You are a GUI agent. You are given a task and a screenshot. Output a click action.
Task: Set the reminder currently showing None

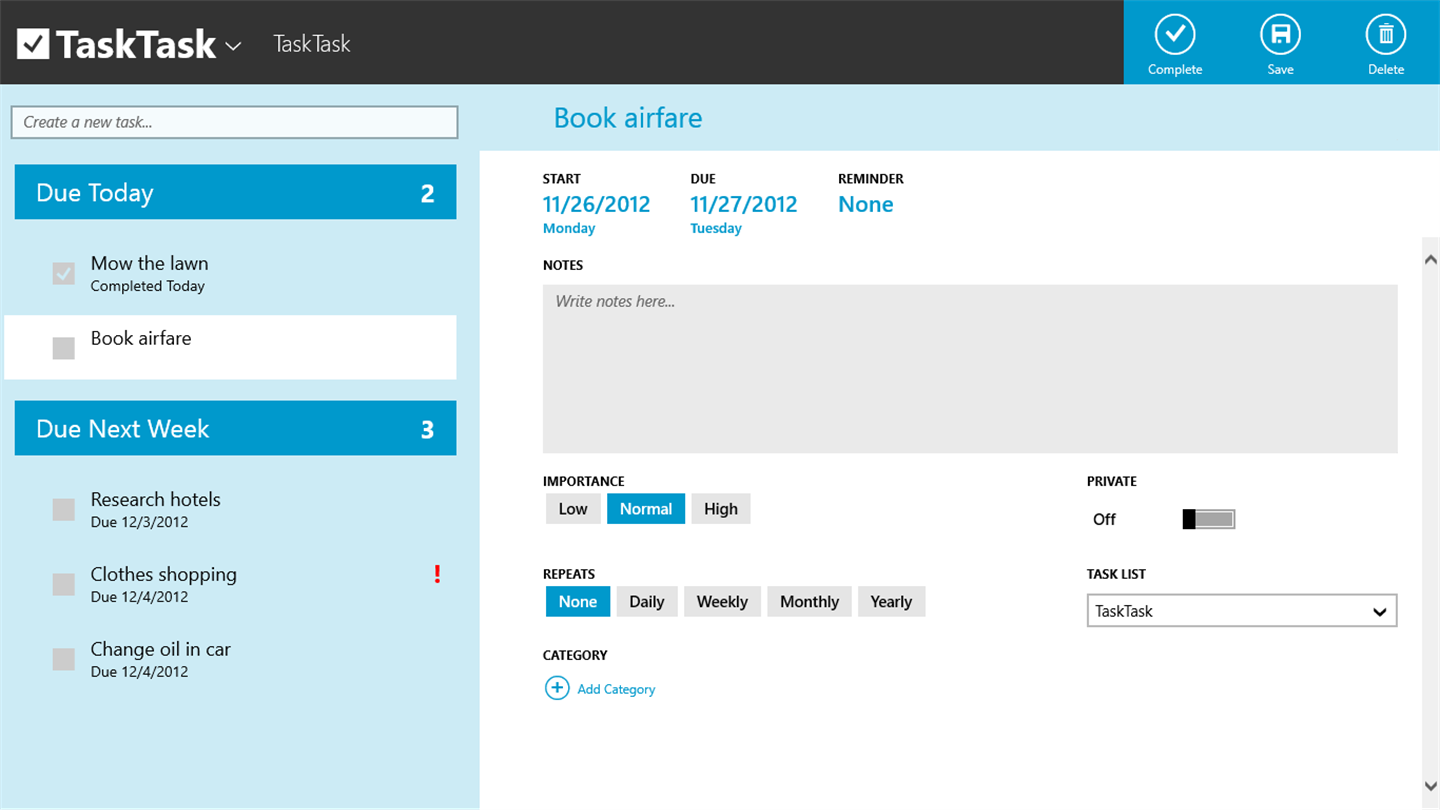(866, 204)
